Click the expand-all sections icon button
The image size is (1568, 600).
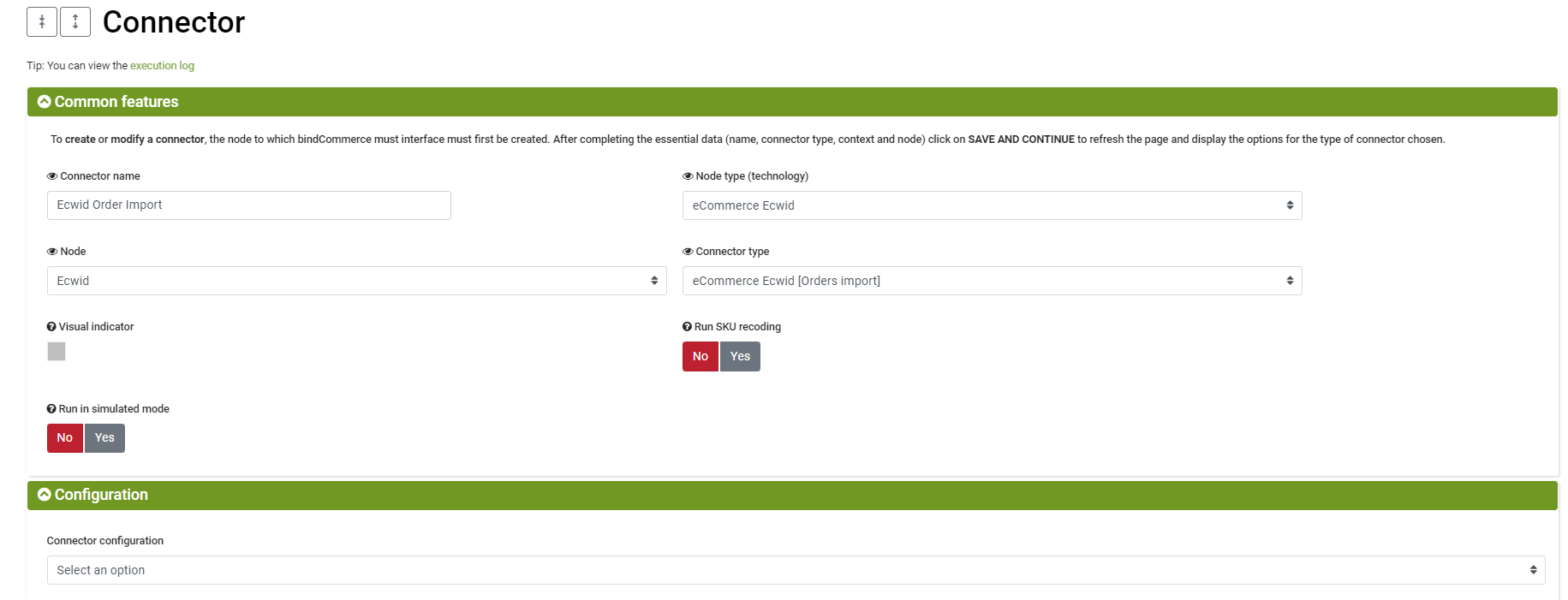[x=75, y=22]
